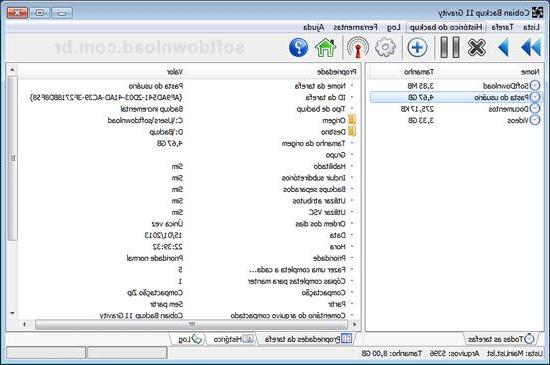
Task: Switch to the Histórico bottom tab
Action: click(x=233, y=339)
